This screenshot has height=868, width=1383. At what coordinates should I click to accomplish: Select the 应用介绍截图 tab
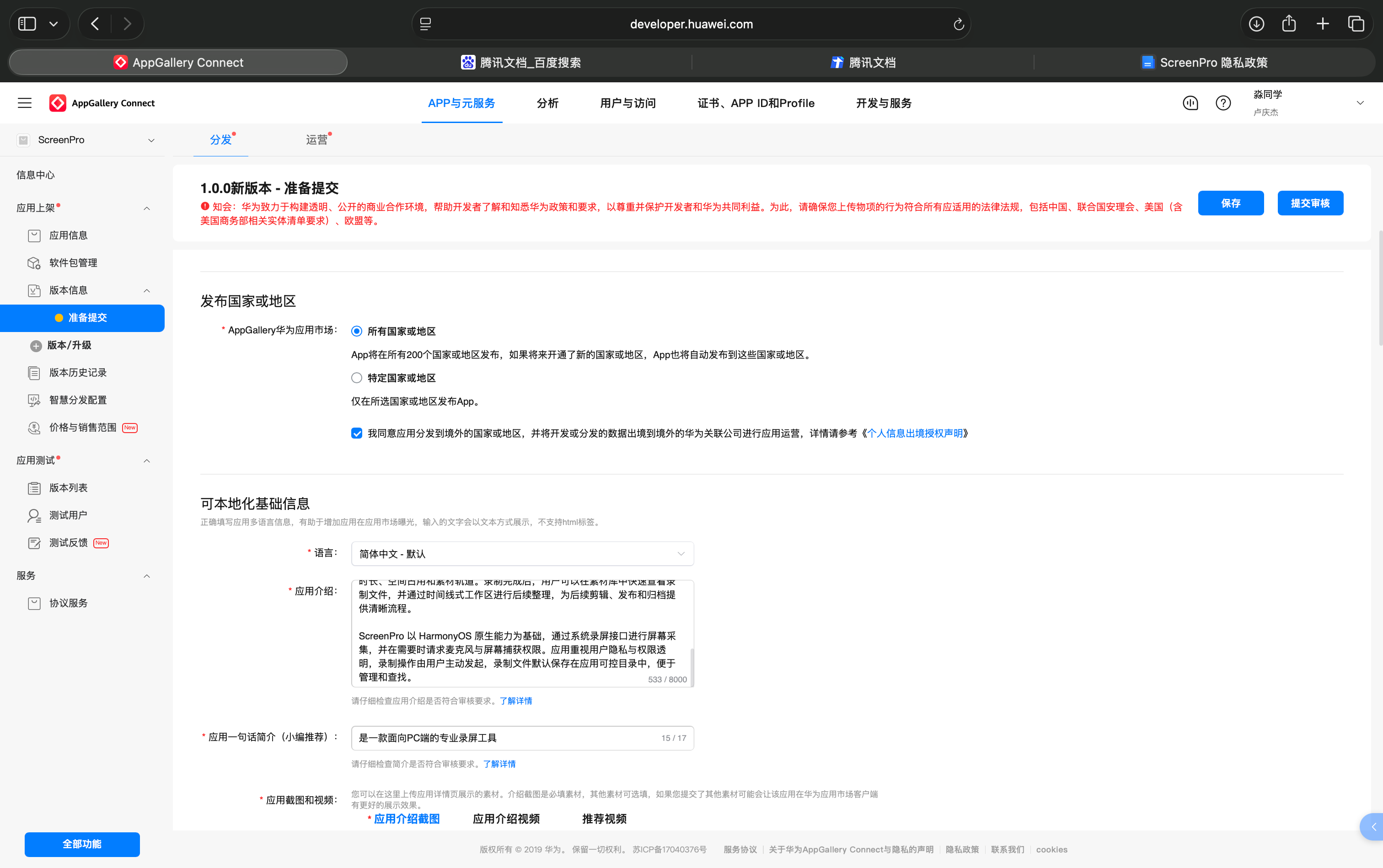coord(407,819)
